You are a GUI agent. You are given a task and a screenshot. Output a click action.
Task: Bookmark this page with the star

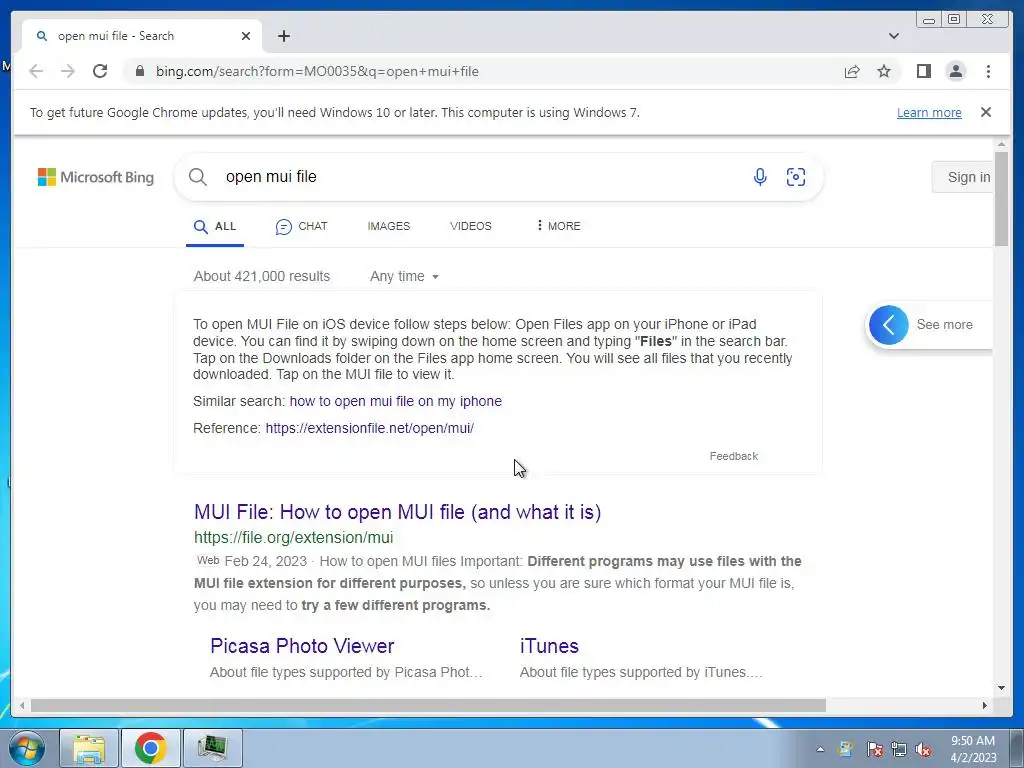pos(884,71)
